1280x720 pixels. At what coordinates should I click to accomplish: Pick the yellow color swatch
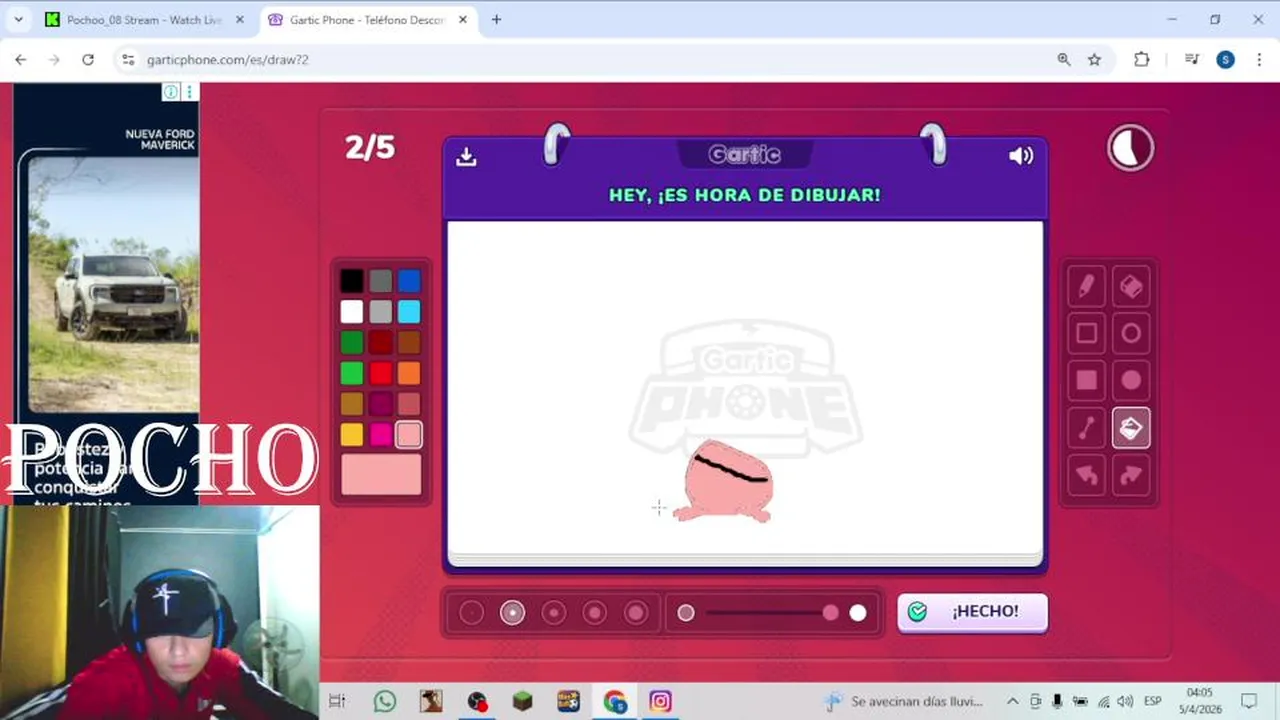(351, 435)
